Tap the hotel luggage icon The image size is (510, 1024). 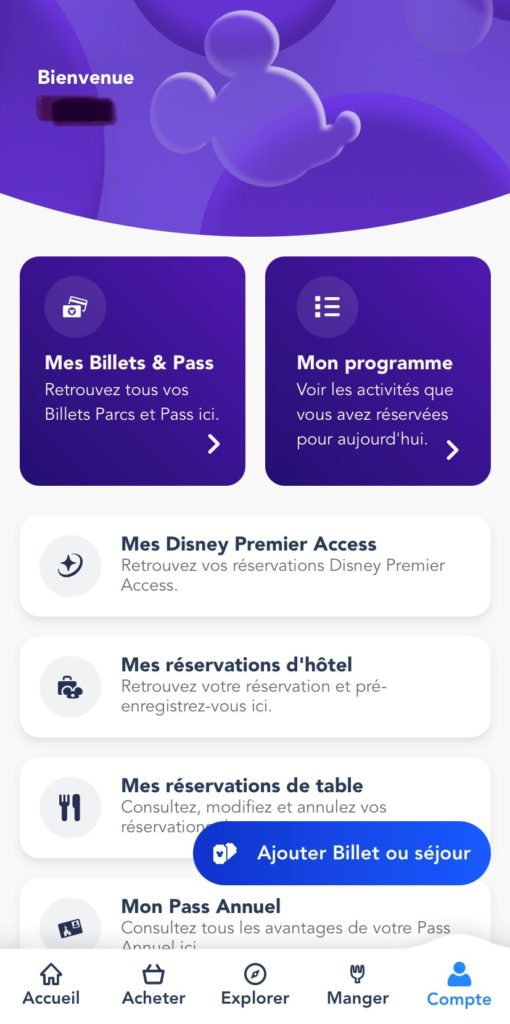(70, 687)
